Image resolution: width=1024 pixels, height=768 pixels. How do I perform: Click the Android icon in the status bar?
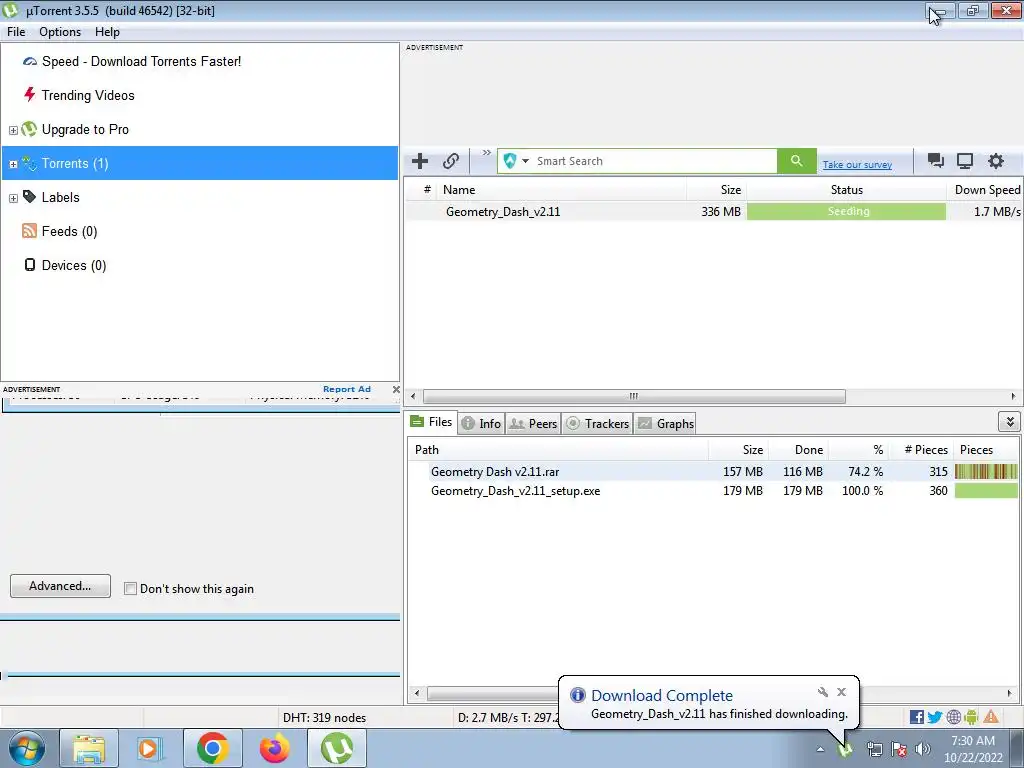pos(972,717)
